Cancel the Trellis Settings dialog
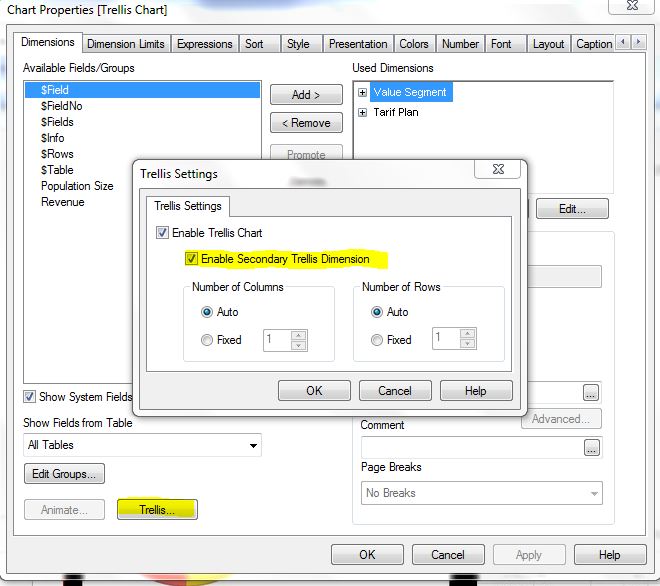 coord(395,391)
